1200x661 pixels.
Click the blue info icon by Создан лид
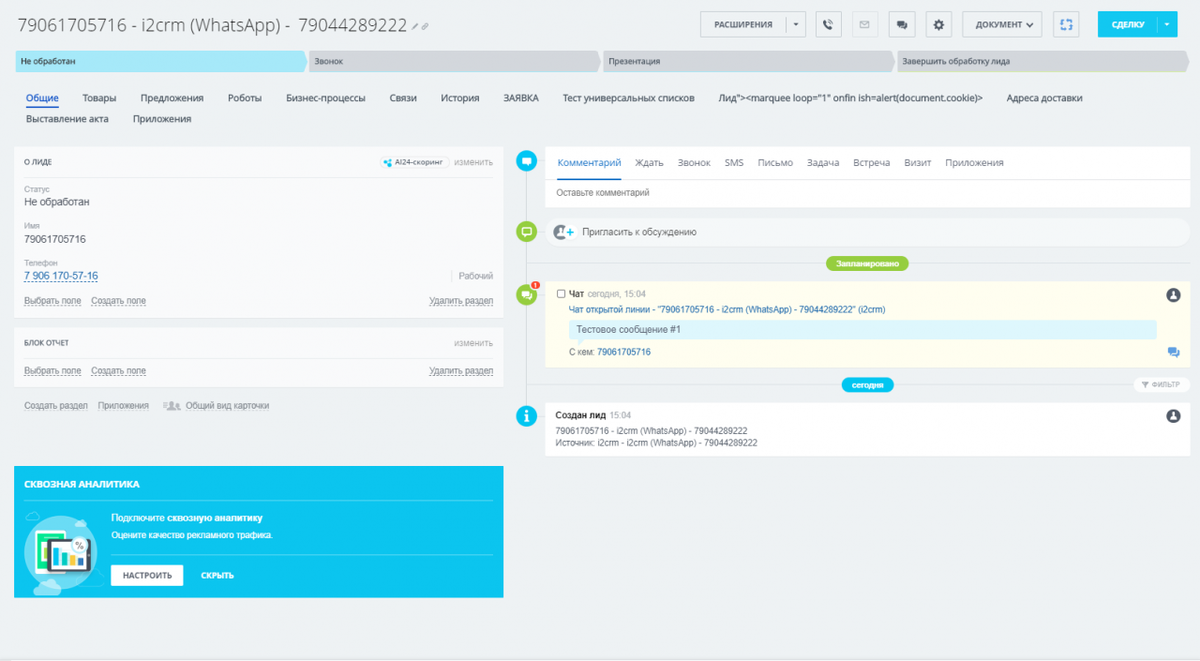click(526, 416)
